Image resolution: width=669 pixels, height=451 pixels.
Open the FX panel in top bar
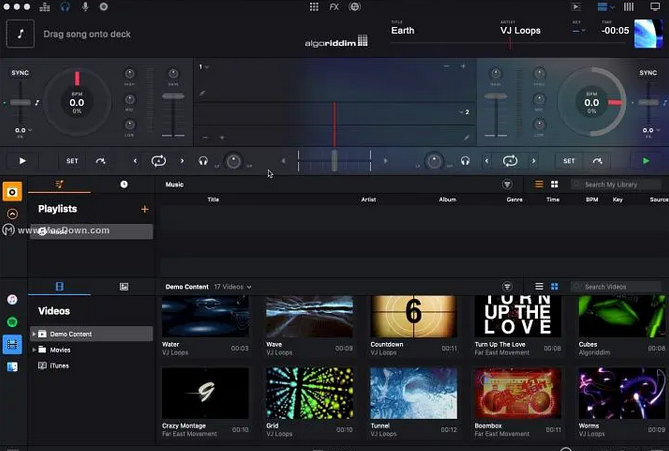coord(333,7)
